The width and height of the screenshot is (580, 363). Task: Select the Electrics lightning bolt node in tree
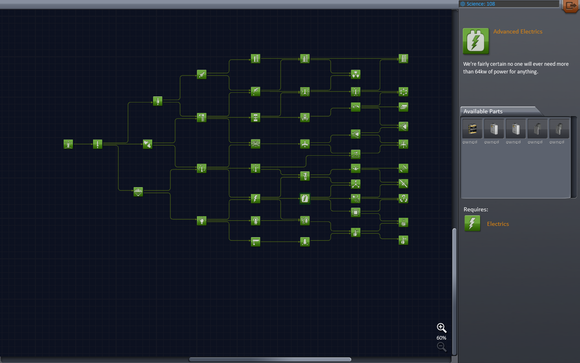(x=255, y=198)
